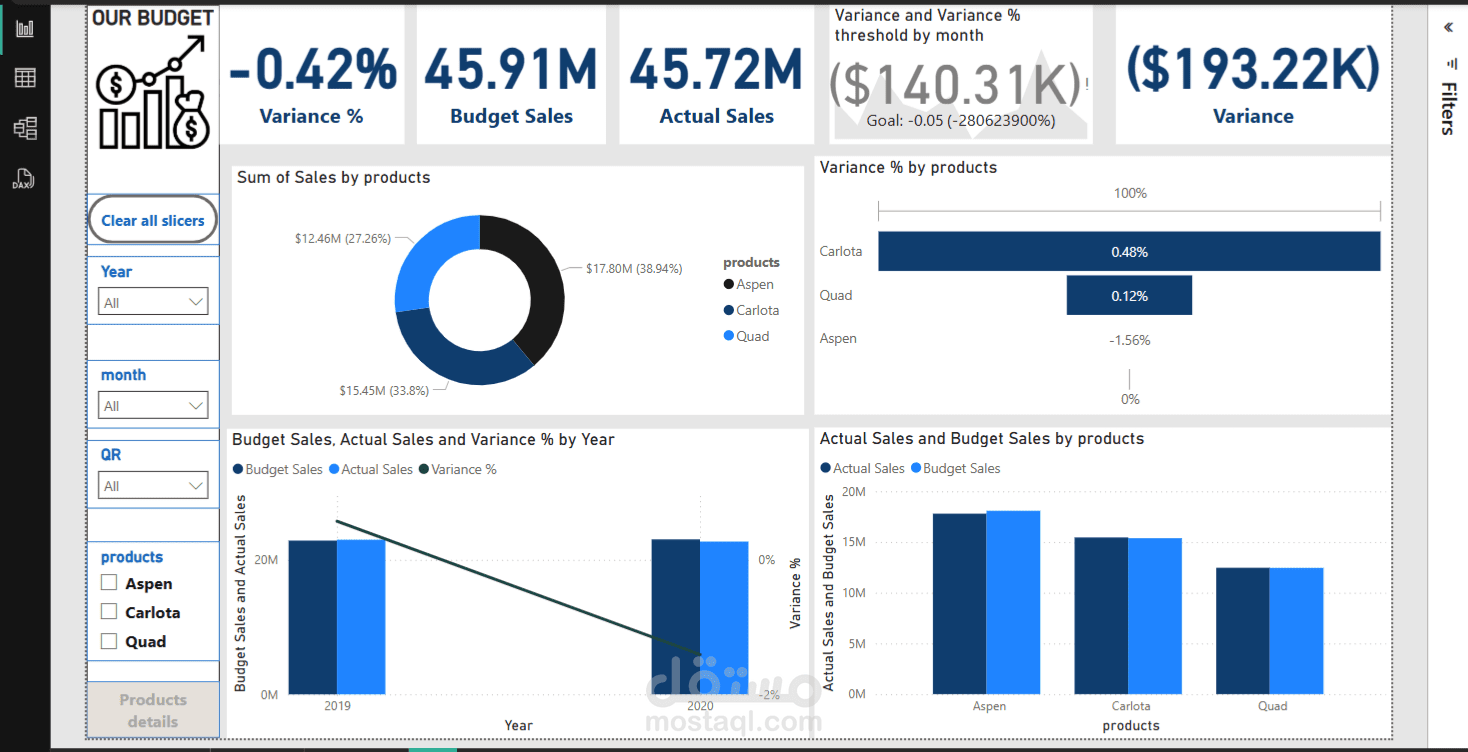Screen dimensions: 1468x752
Task: Click the Carlota 0.48% funnel bar
Action: 1129,251
